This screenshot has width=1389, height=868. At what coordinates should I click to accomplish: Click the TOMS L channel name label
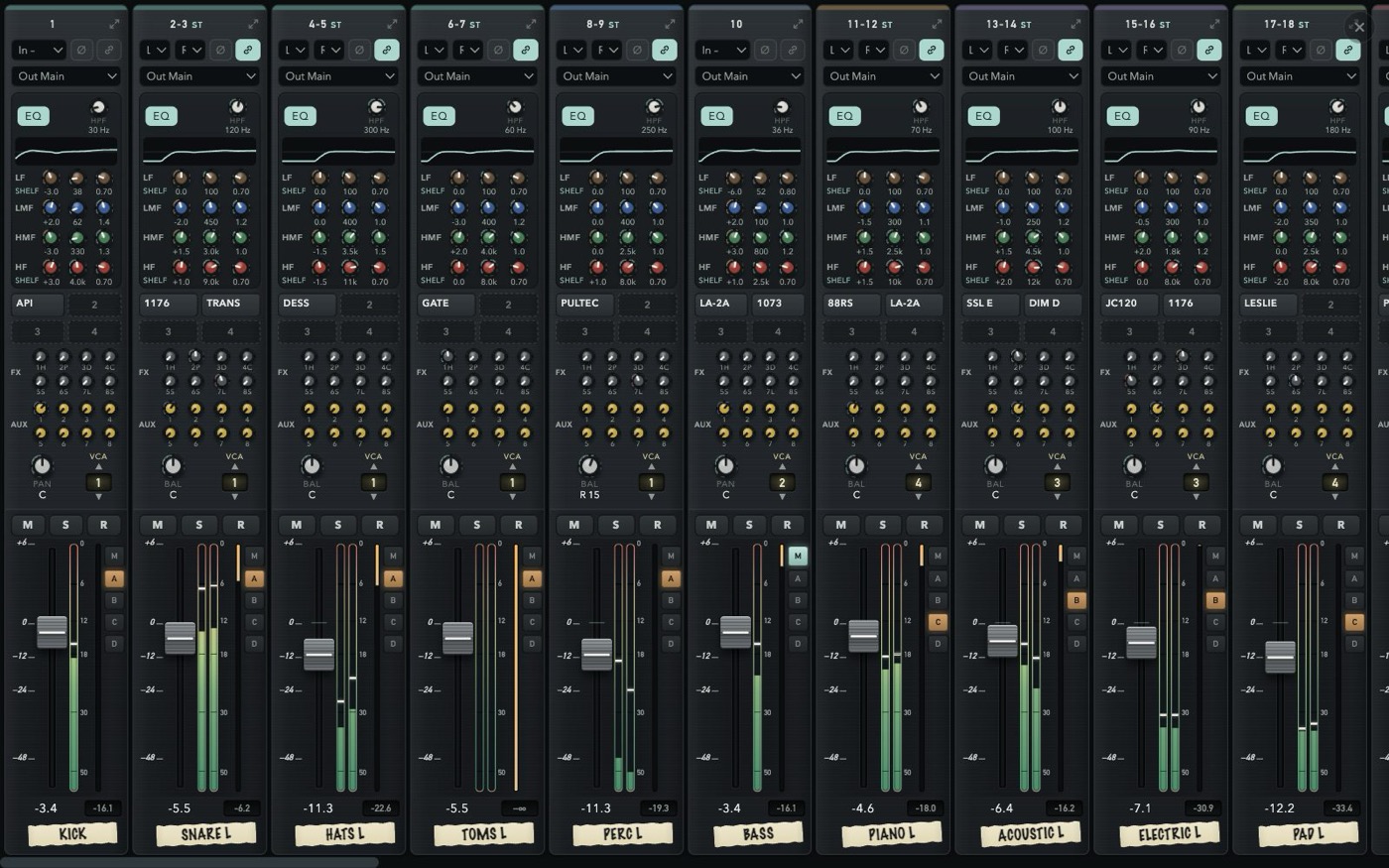pos(486,834)
